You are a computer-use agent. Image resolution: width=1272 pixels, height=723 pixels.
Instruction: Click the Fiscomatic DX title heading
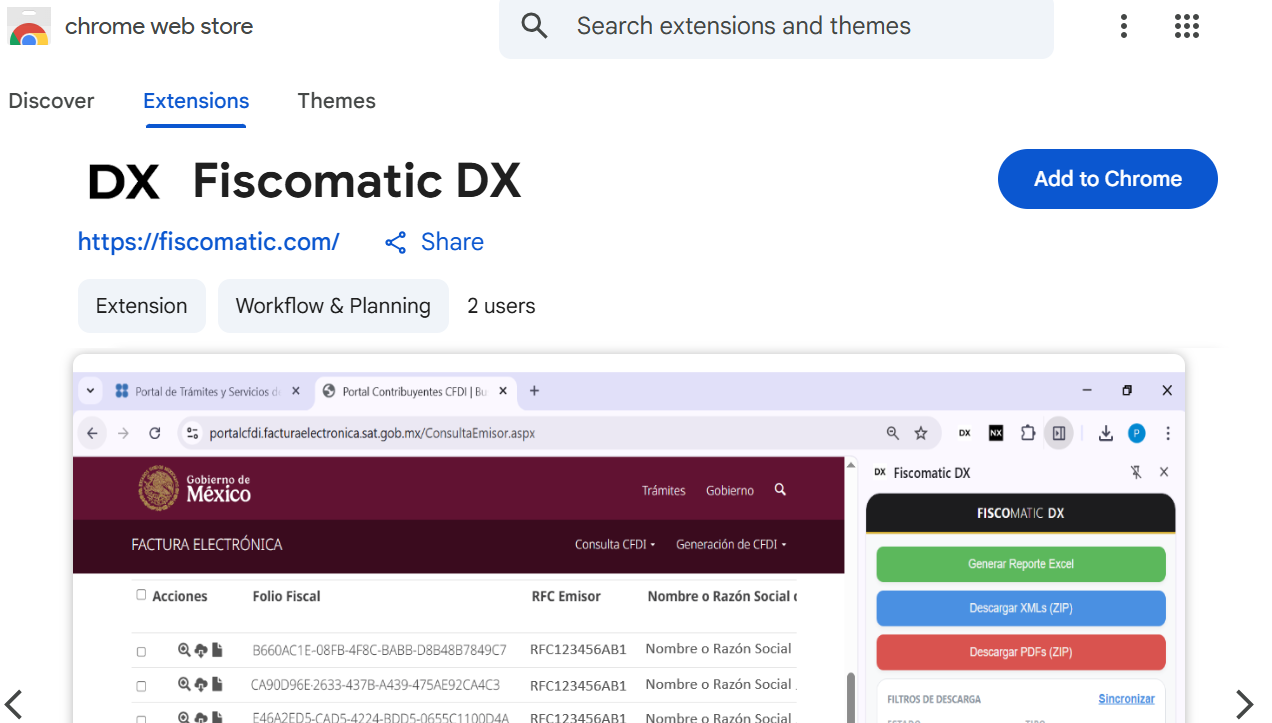[x=357, y=181]
